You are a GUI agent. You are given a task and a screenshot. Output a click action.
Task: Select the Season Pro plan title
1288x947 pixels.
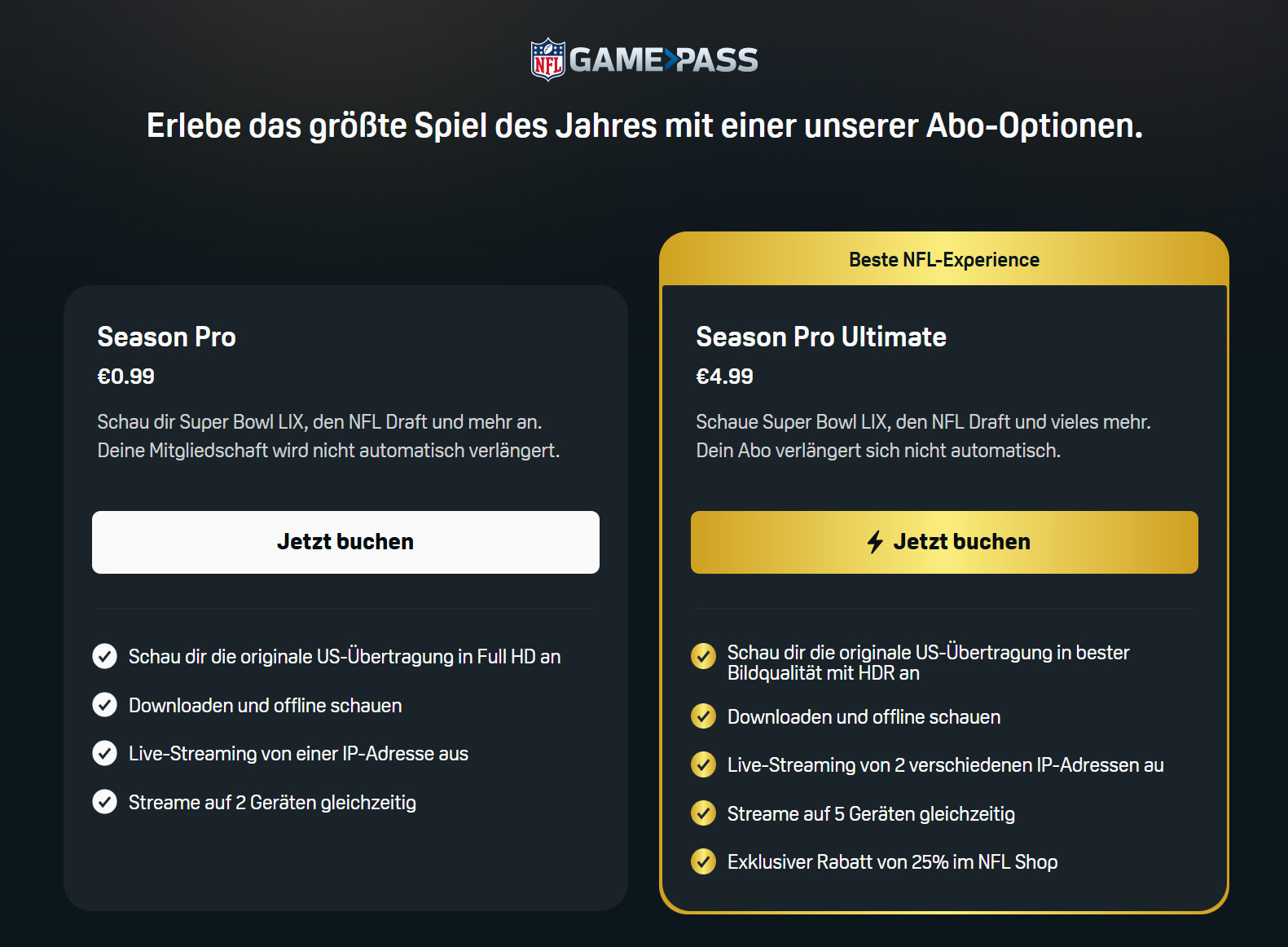tap(166, 337)
